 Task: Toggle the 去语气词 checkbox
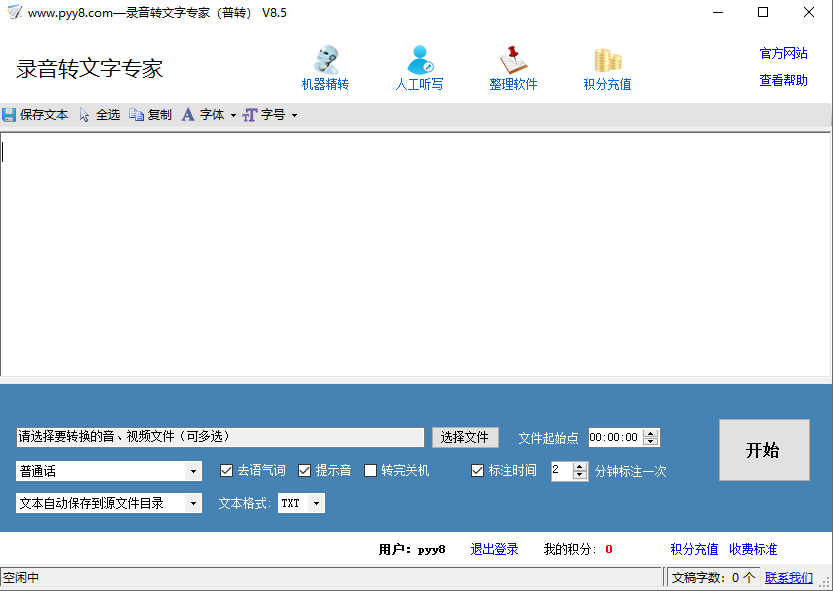pyautogui.click(x=226, y=470)
